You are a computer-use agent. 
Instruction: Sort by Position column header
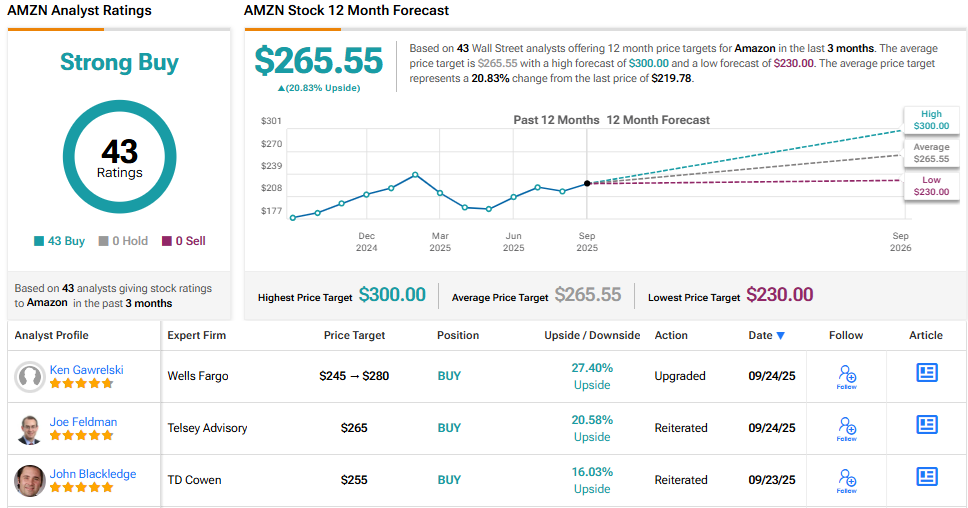pyautogui.click(x=458, y=335)
